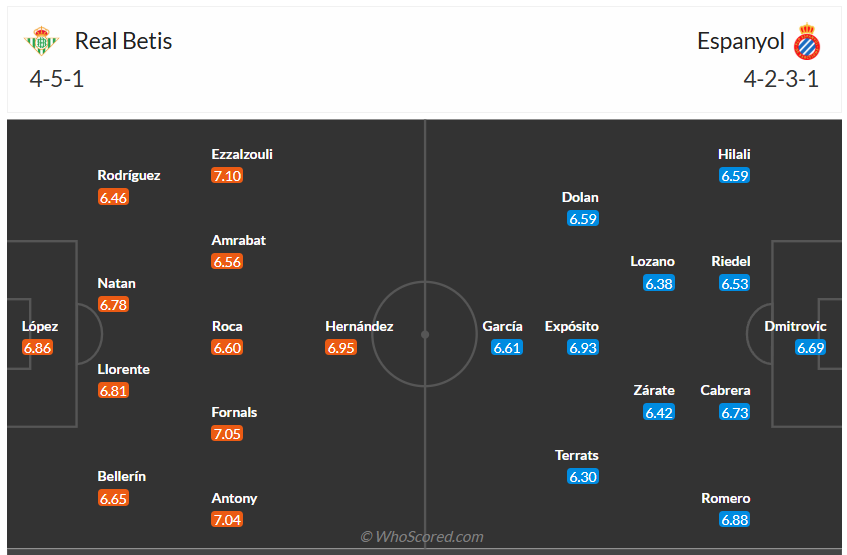Click Romero's 6.88 rating badge

point(734,520)
